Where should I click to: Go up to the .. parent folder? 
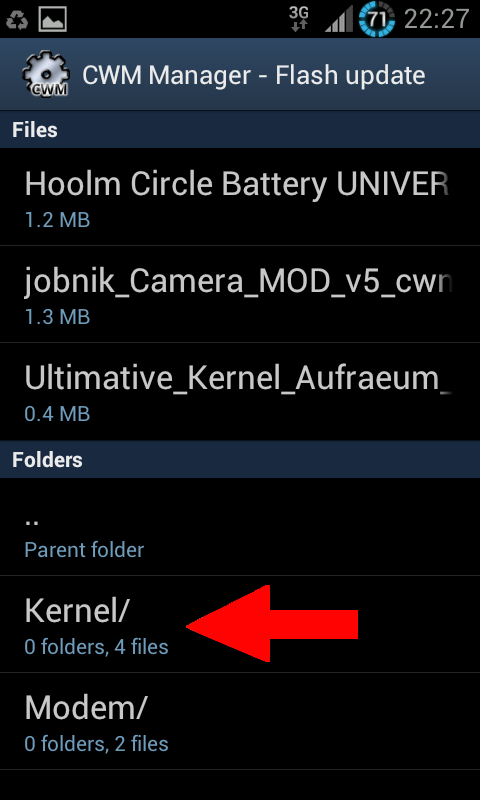240,527
